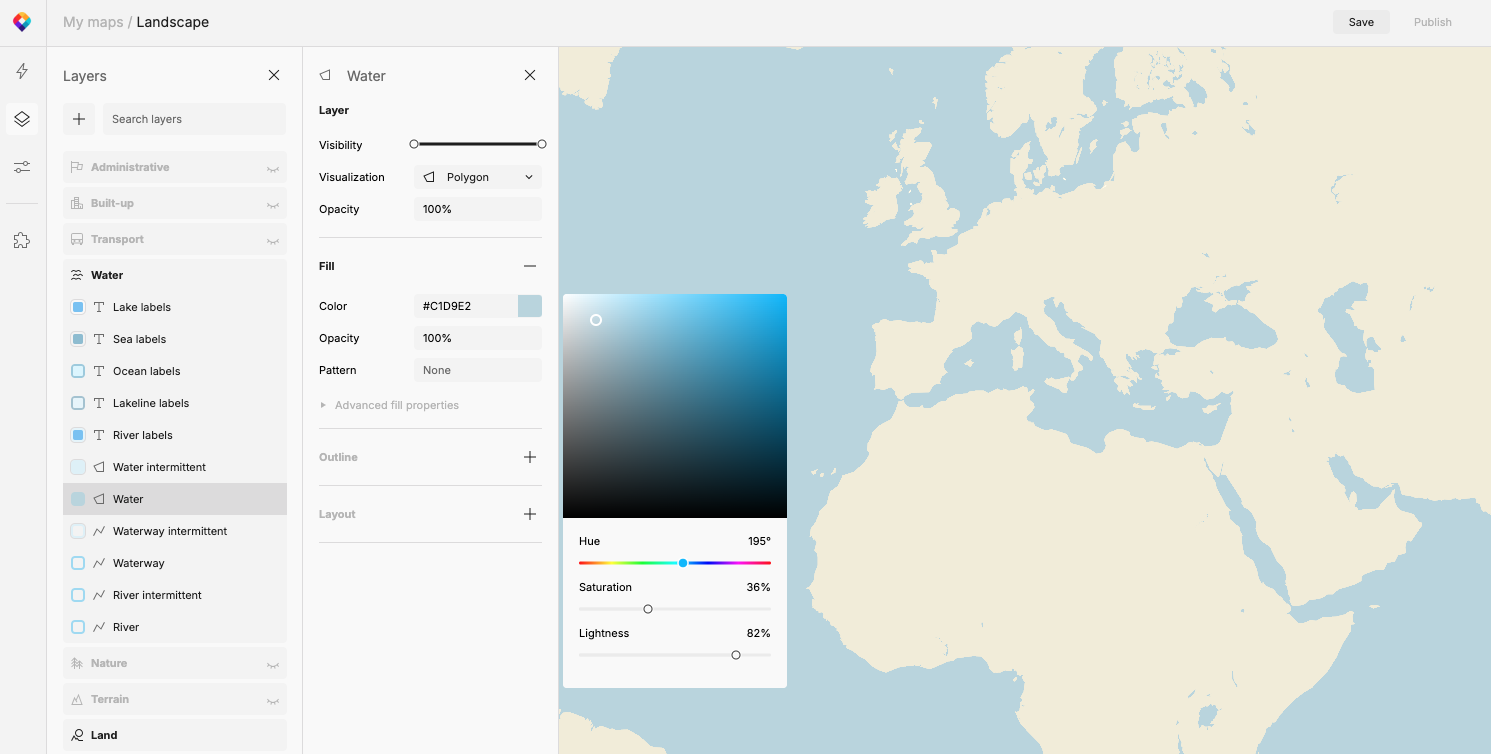Show the hidden Administrative layer group

pyautogui.click(x=272, y=168)
